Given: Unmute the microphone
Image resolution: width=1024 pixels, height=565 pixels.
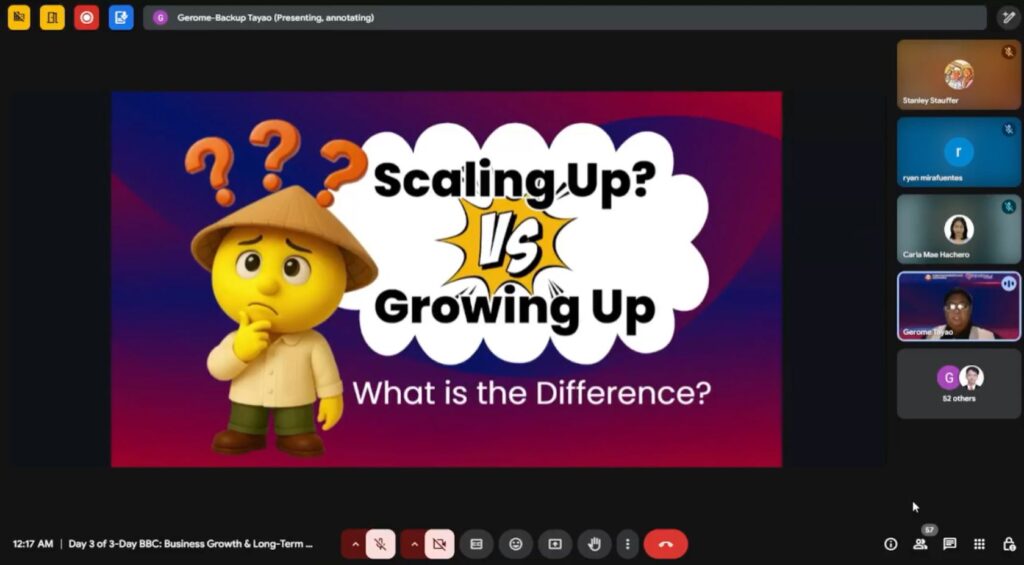Looking at the screenshot, I should click(x=380, y=544).
